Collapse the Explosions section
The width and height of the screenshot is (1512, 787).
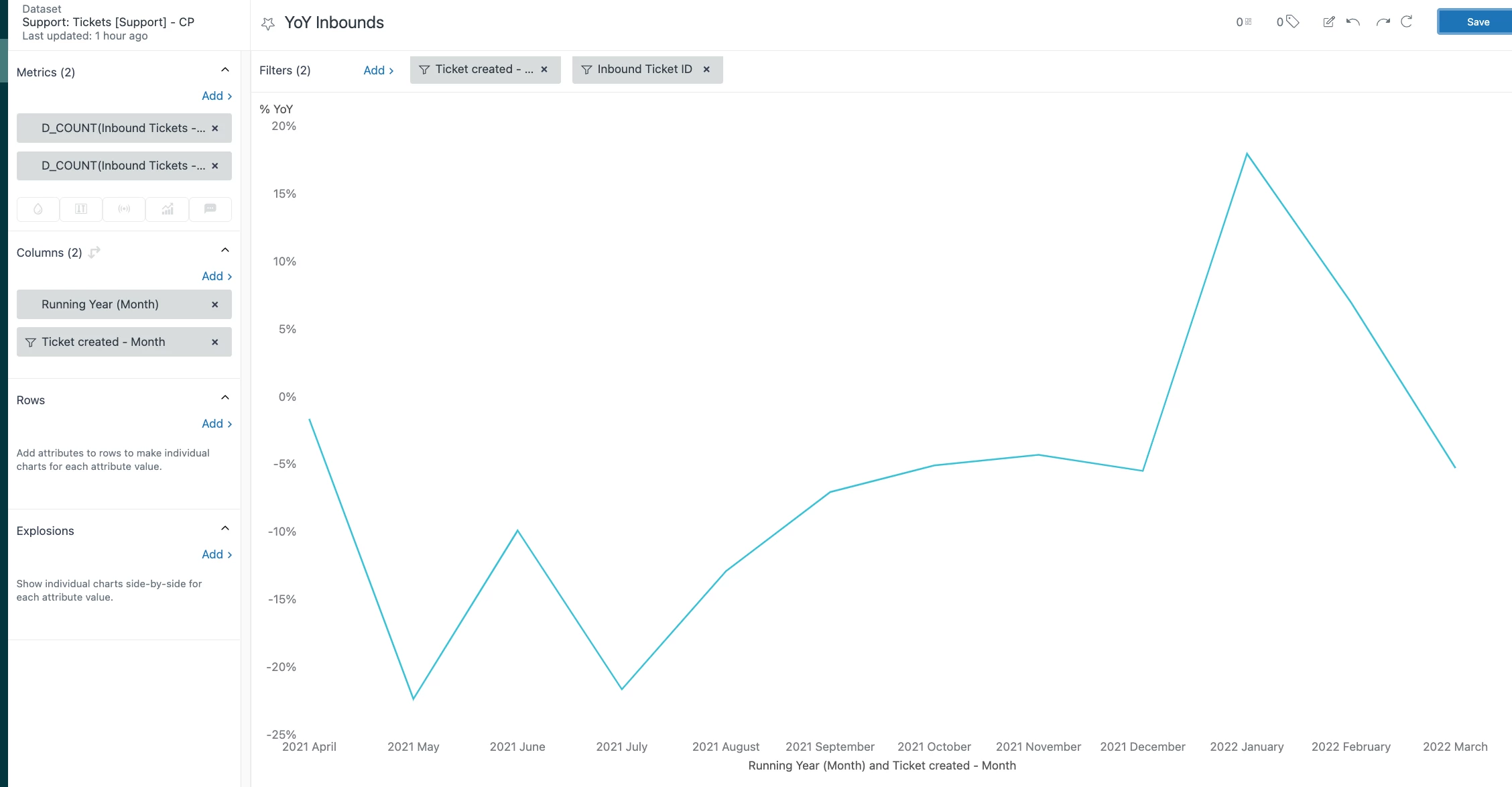tap(225, 529)
